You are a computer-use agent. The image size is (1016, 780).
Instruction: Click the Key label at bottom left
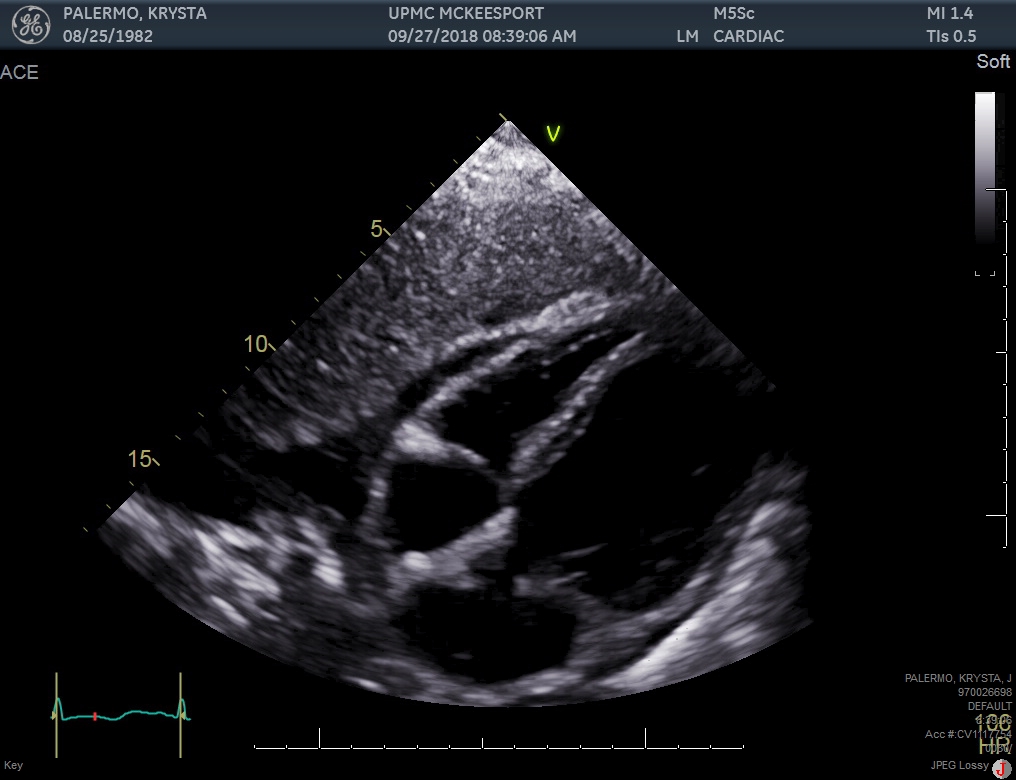(13, 766)
